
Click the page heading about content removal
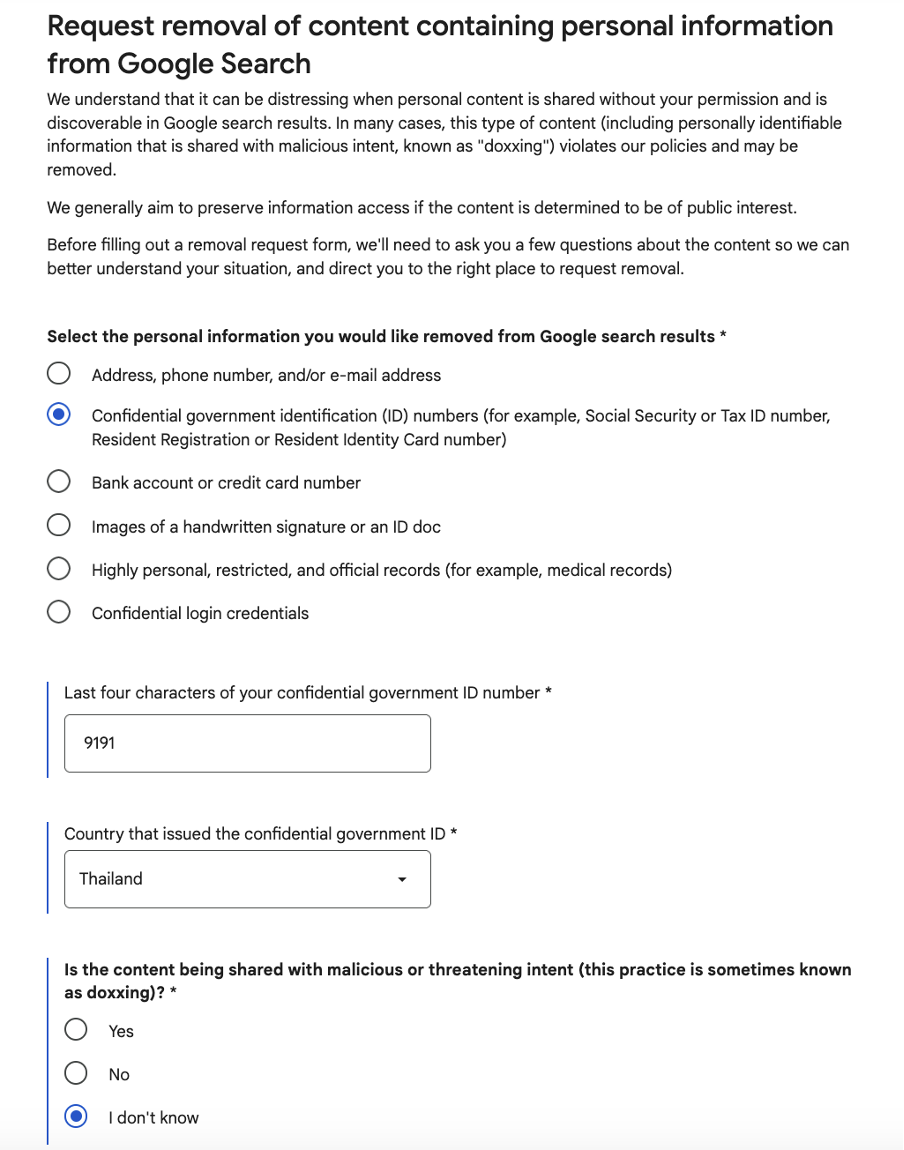(x=440, y=44)
